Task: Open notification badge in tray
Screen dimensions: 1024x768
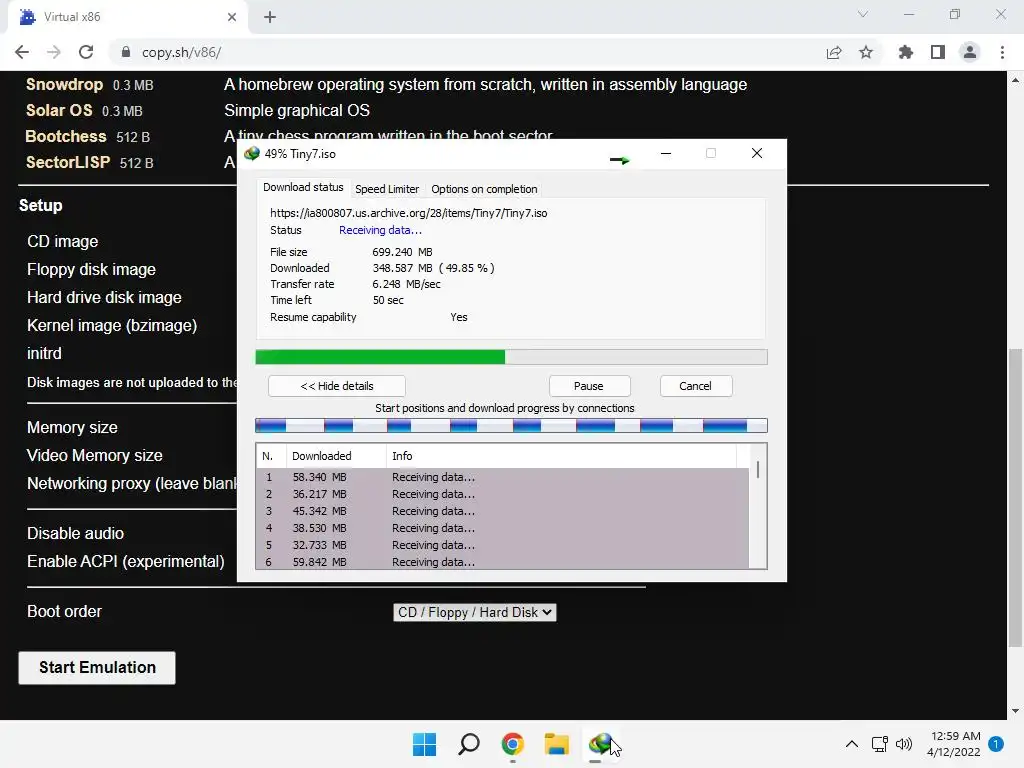Action: (x=996, y=744)
